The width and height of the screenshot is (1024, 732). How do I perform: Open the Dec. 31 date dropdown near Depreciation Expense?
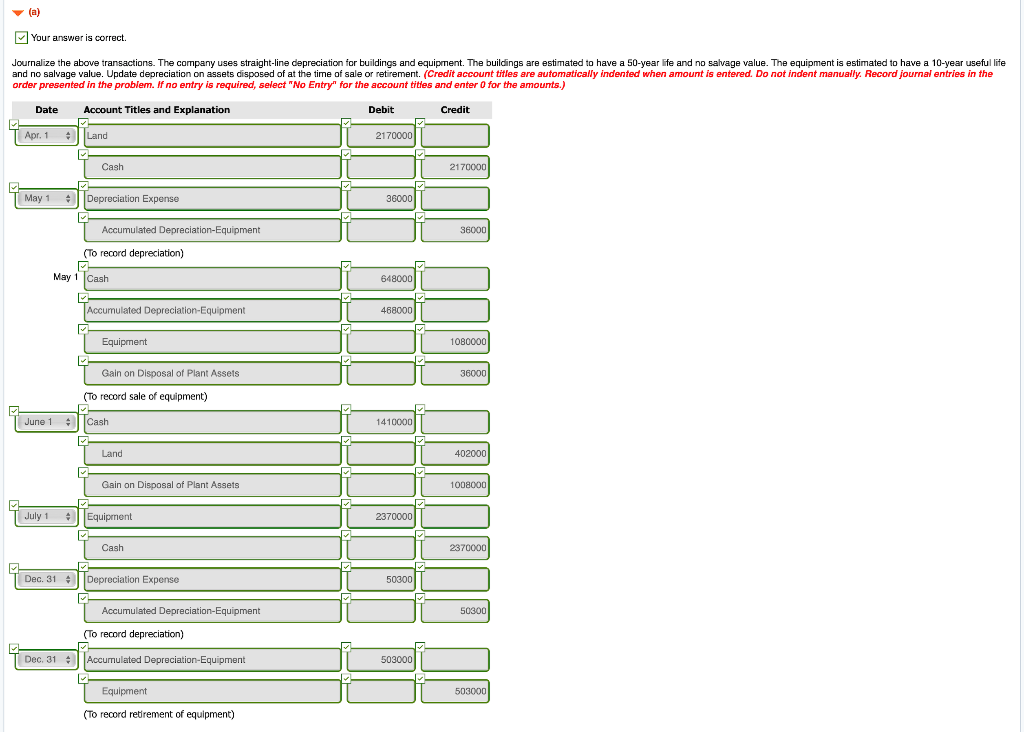[45, 579]
